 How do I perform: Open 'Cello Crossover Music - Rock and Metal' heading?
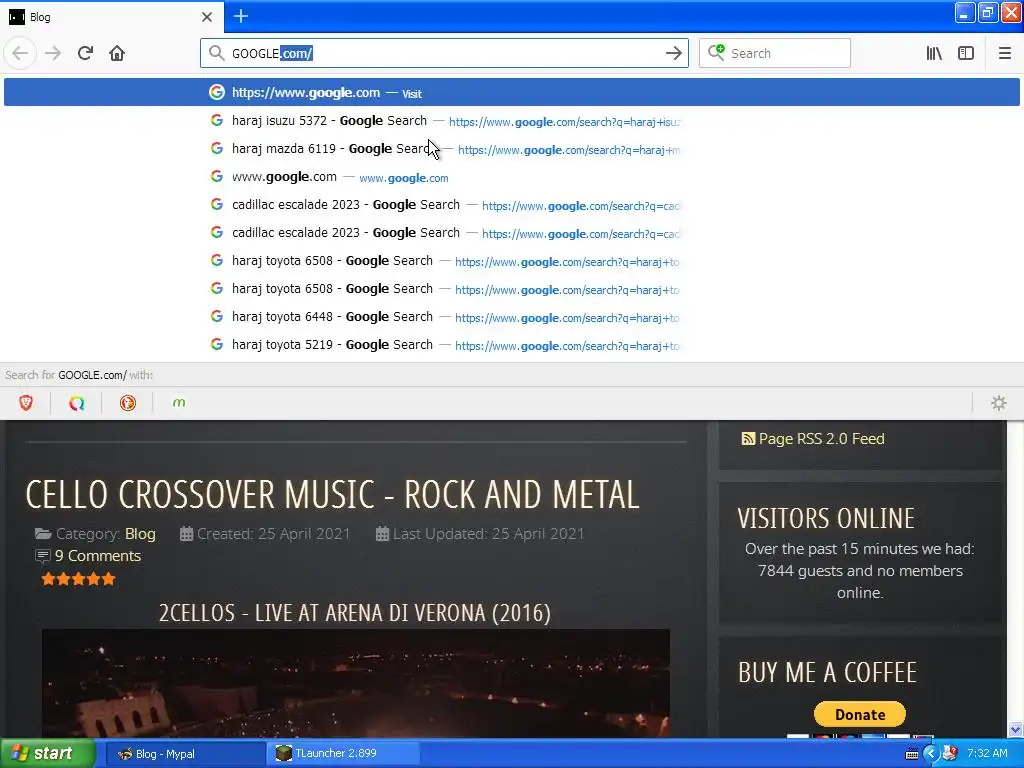332,494
